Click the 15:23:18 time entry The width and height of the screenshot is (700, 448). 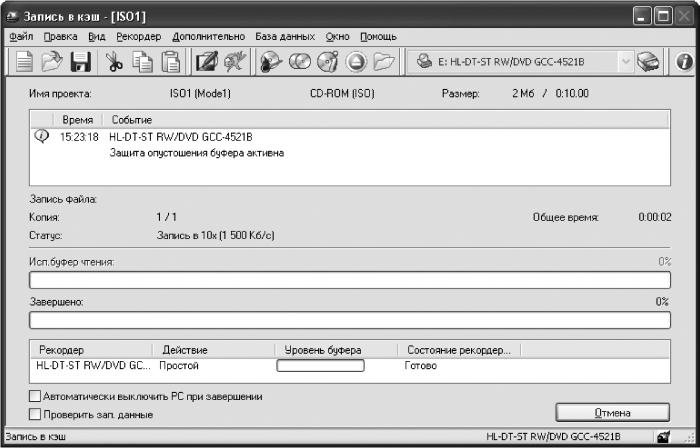79,137
